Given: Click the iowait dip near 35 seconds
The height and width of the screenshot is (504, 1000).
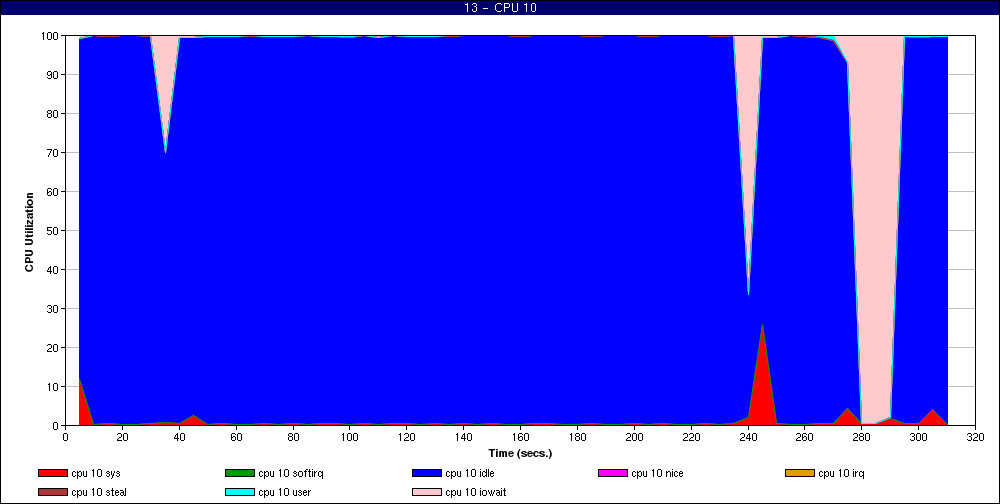Looking at the screenshot, I should click(165, 77).
